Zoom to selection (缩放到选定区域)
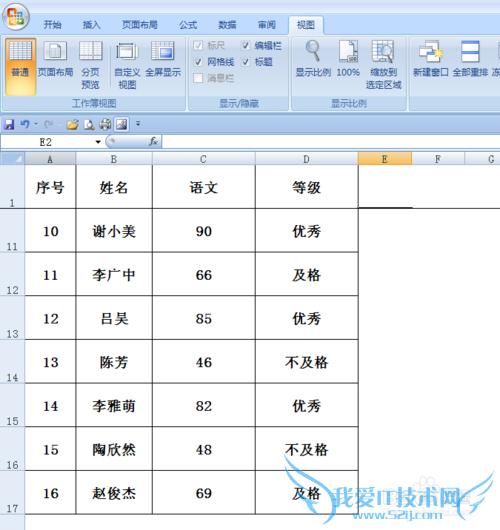This screenshot has width=500, height=530. coord(383,65)
